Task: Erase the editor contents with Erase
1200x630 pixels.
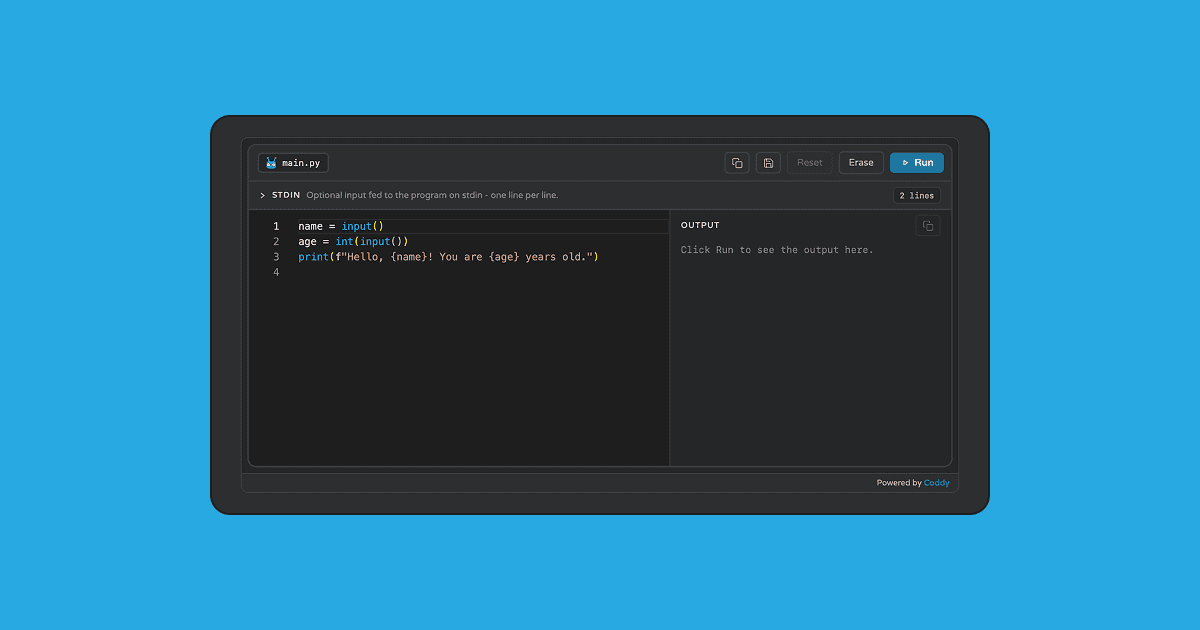Action: [x=861, y=163]
